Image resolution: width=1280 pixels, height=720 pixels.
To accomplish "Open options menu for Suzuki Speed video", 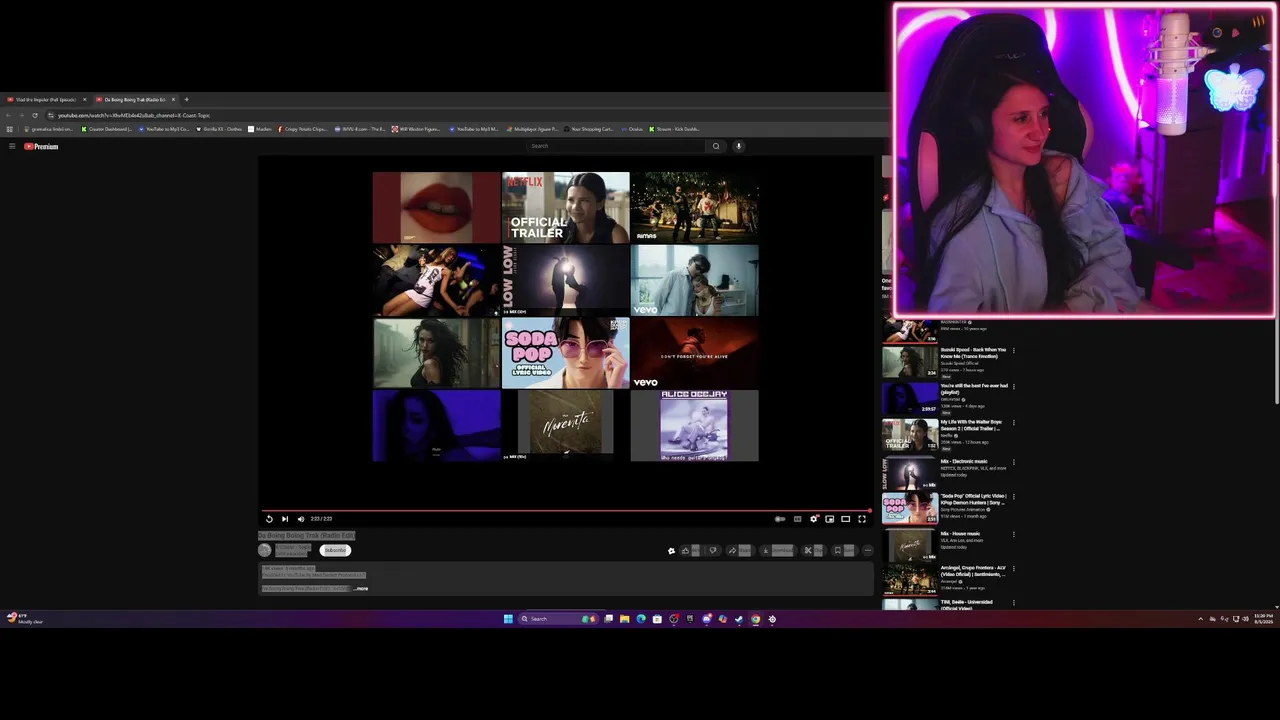I will pyautogui.click(x=1013, y=351).
